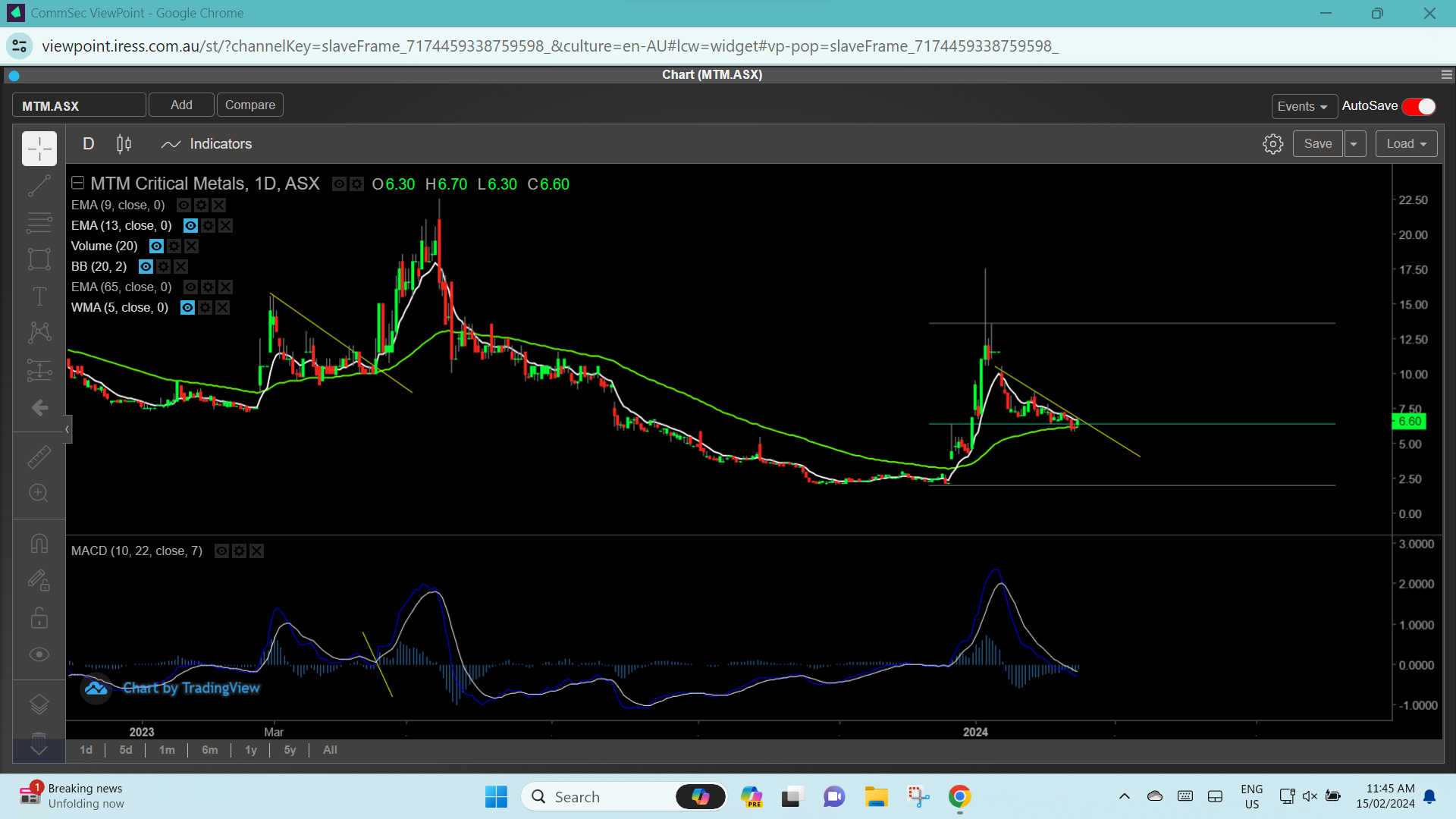This screenshot has width=1456, height=819.
Task: Click the back arrow tool
Action: tap(39, 408)
